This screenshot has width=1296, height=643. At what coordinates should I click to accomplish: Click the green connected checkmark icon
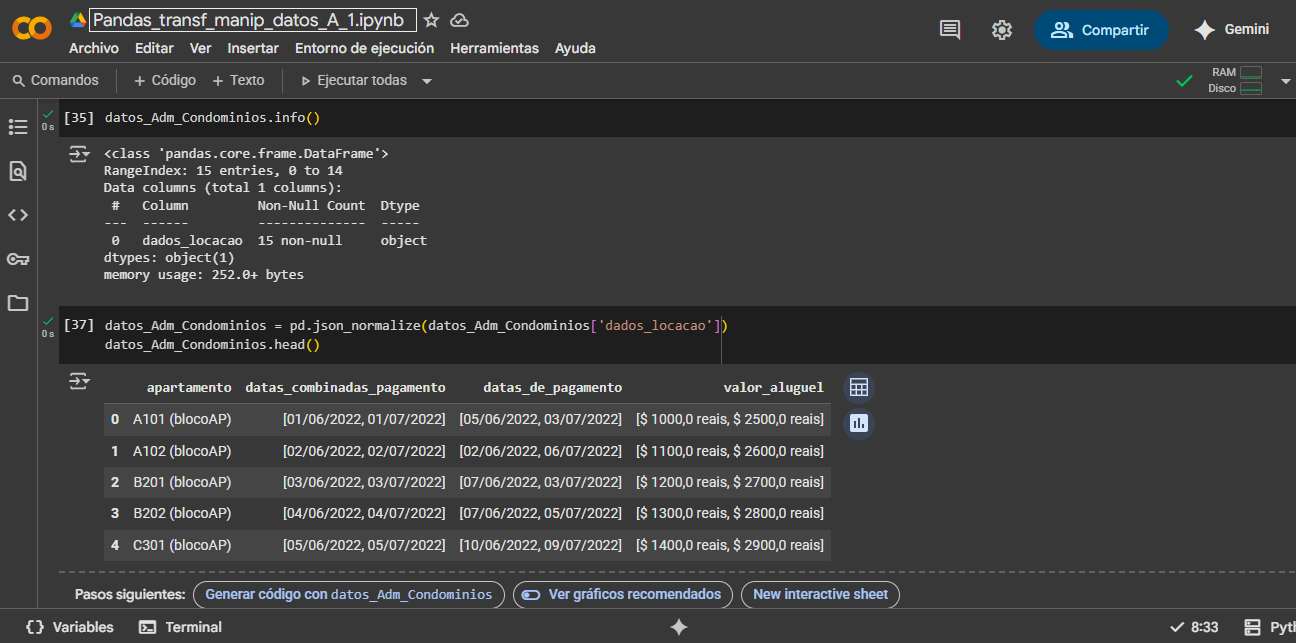click(1185, 81)
